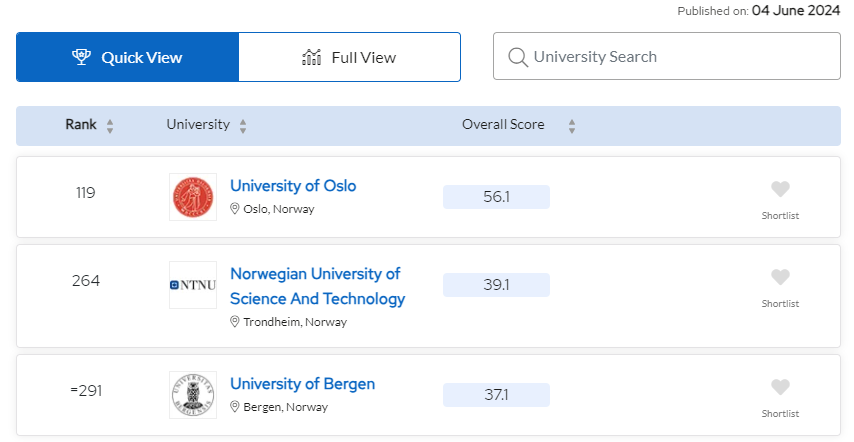Image resolution: width=854 pixels, height=442 pixels.
Task: Switch to the Full View tab
Action: pyautogui.click(x=349, y=57)
